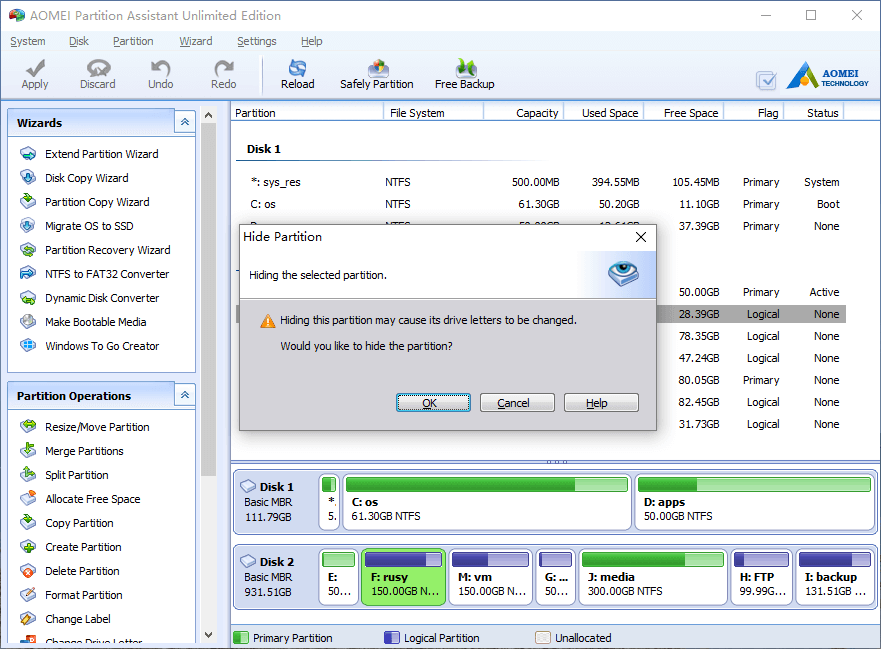The image size is (881, 649).
Task: Select the sys_res partition row
Action: pyautogui.click(x=541, y=182)
